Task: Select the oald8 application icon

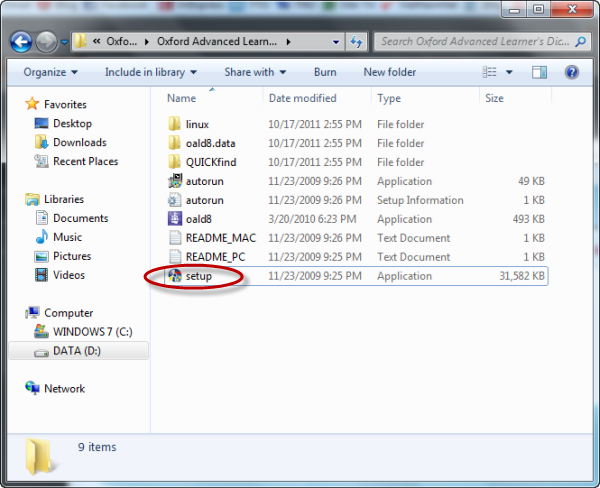Action: pos(175,219)
